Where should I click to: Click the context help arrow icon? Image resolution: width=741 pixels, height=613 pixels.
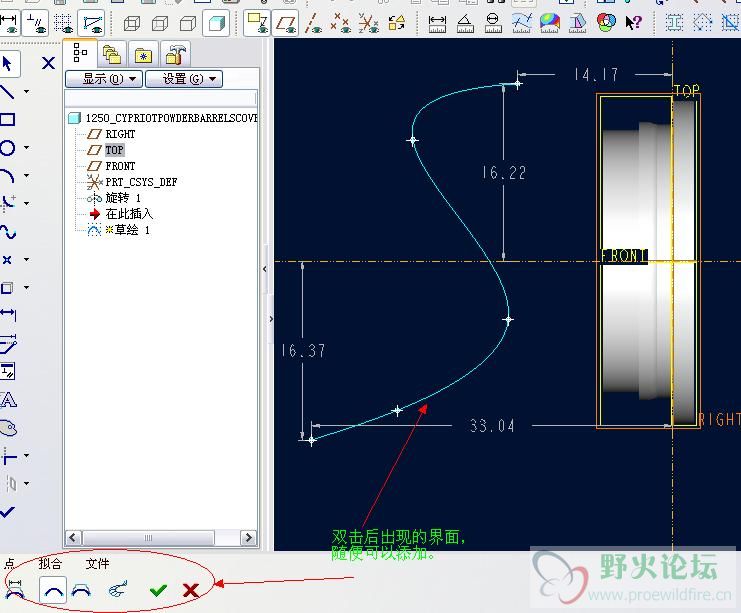[634, 22]
